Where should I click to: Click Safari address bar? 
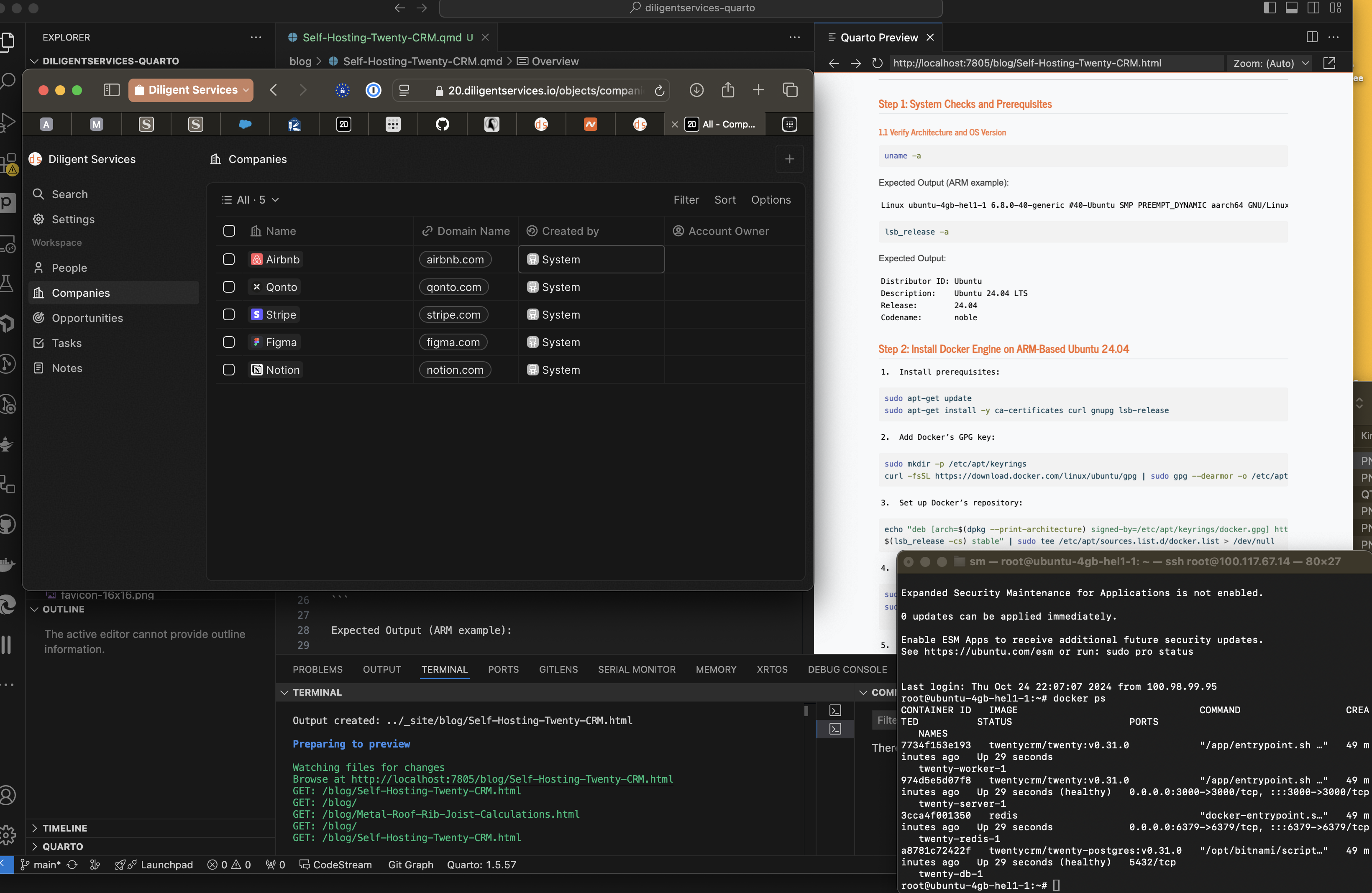tap(530, 90)
